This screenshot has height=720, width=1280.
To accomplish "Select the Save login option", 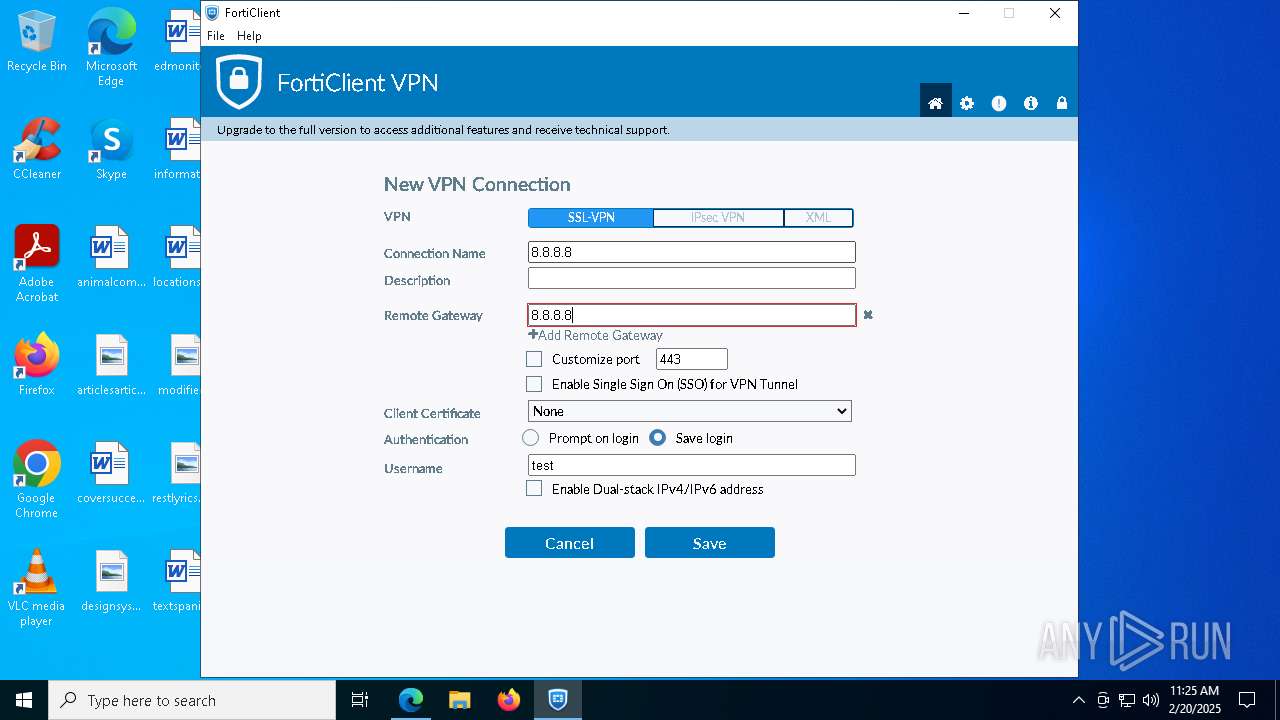I will (658, 438).
